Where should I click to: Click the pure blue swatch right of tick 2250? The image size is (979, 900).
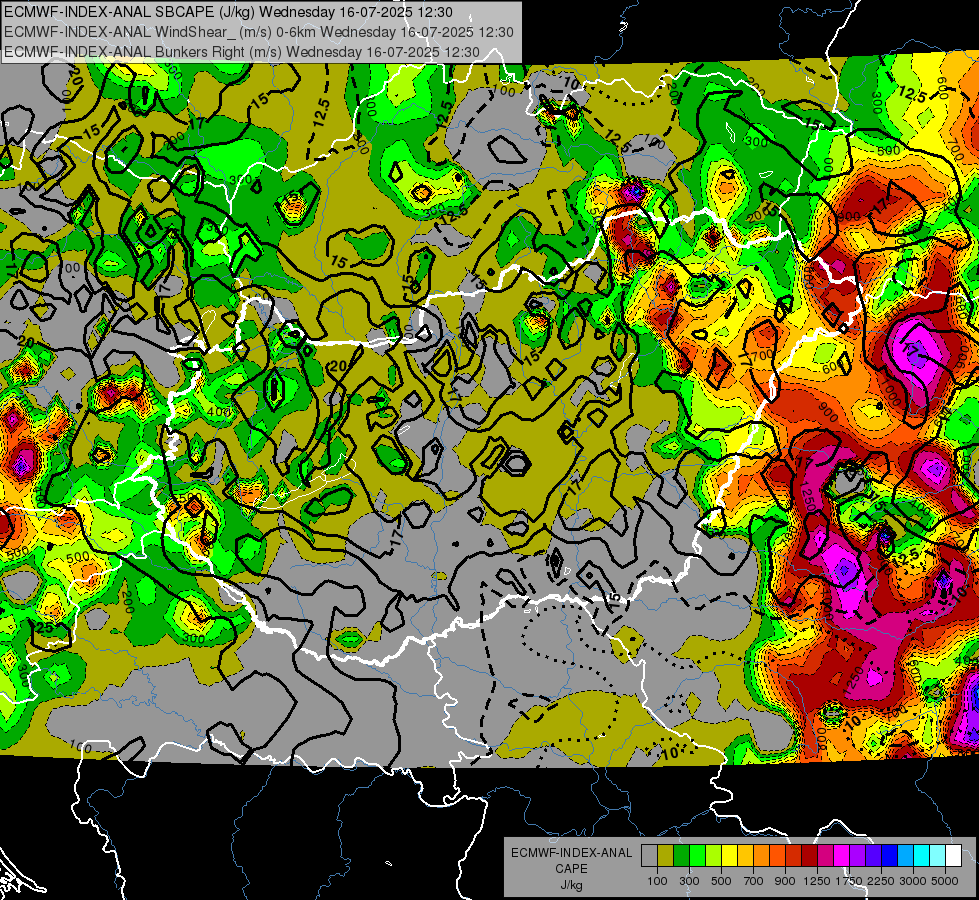tap(890, 856)
